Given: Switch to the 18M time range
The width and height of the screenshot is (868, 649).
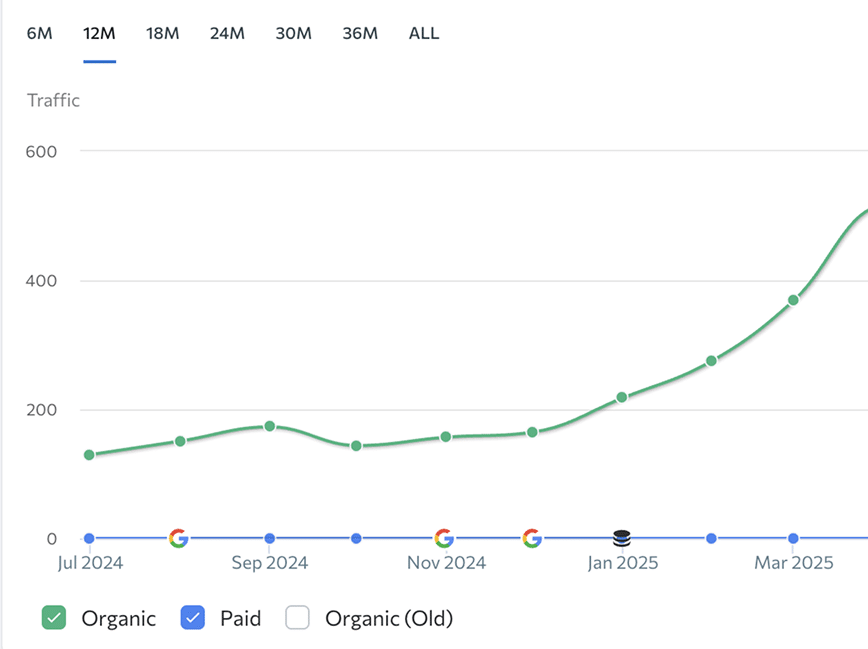Looking at the screenshot, I should (x=162, y=33).
